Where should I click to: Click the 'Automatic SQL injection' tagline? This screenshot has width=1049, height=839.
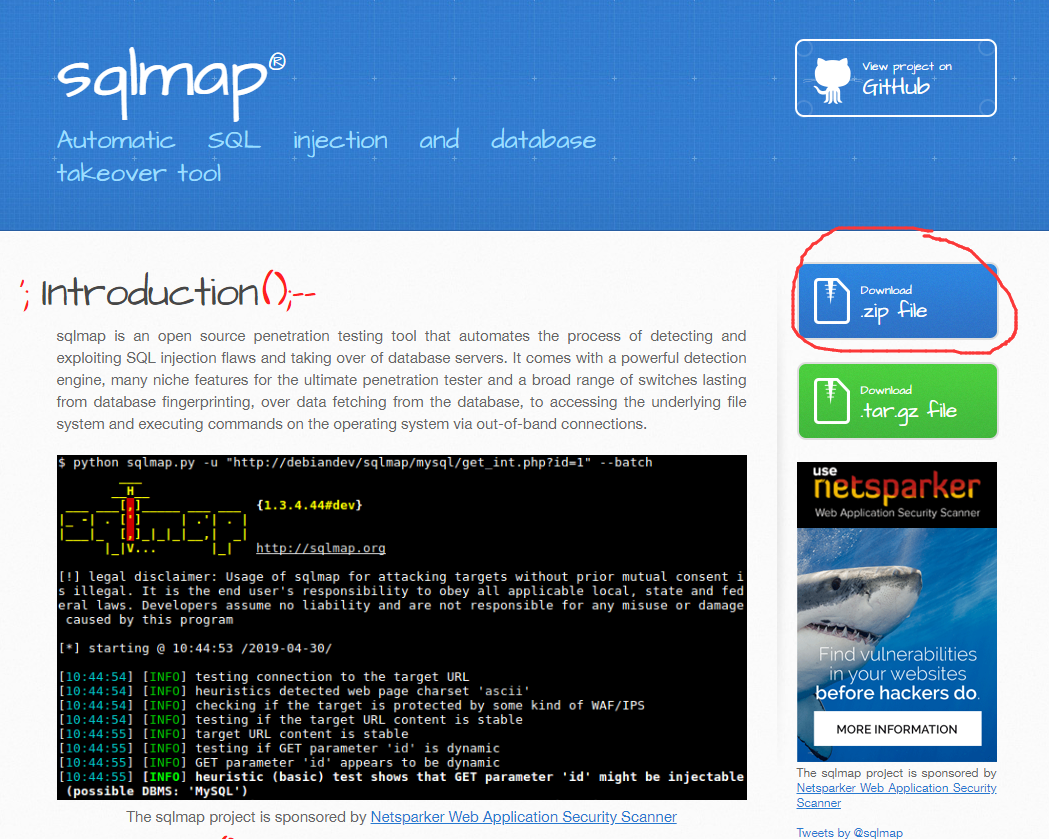[326, 157]
